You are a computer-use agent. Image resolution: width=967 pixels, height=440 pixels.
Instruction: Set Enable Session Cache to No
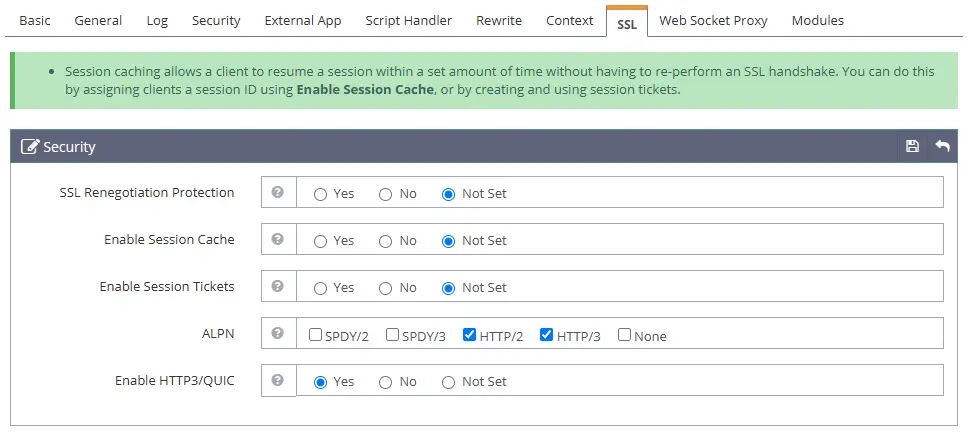[385, 241]
